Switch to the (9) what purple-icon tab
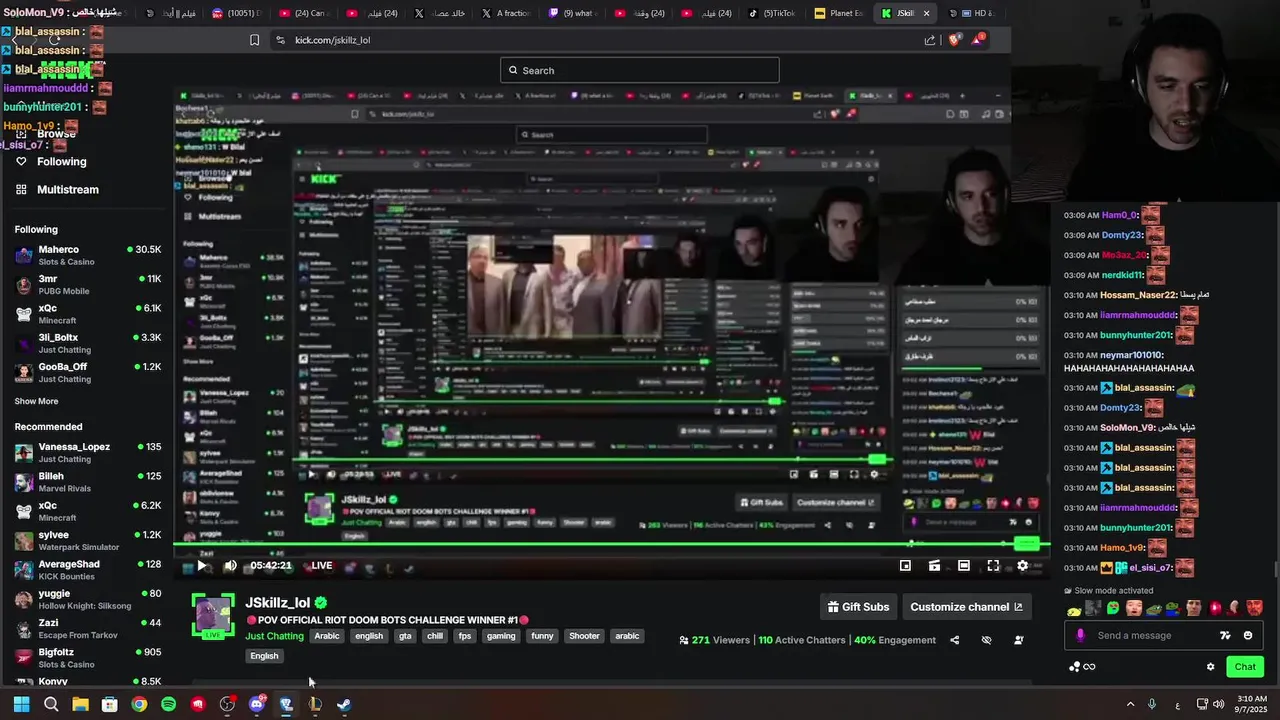 [573, 13]
